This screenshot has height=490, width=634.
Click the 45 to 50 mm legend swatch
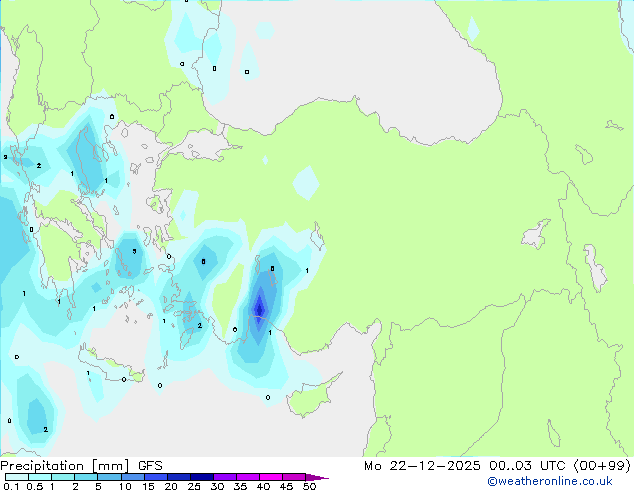tap(294, 477)
